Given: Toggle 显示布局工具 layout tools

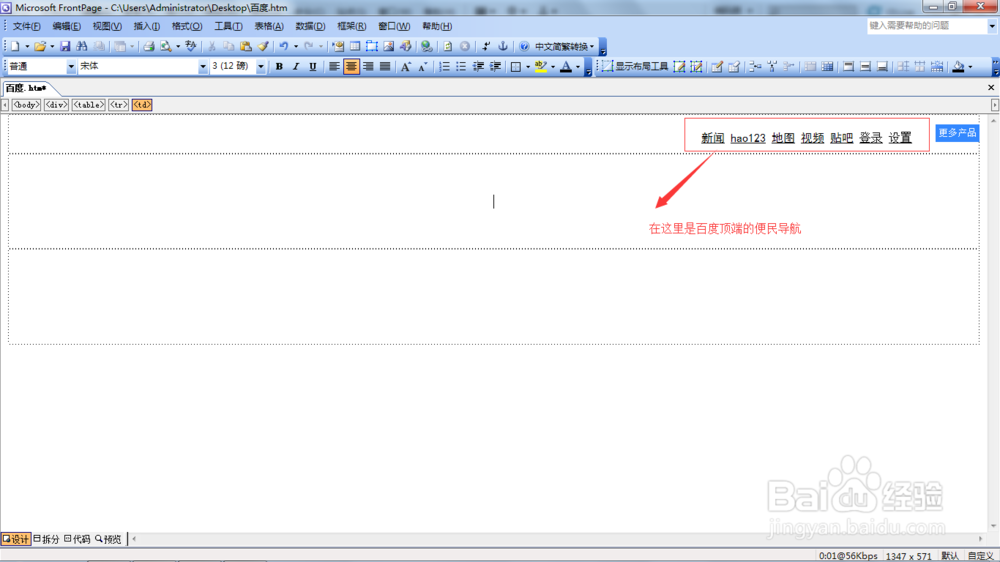Looking at the screenshot, I should (635, 66).
